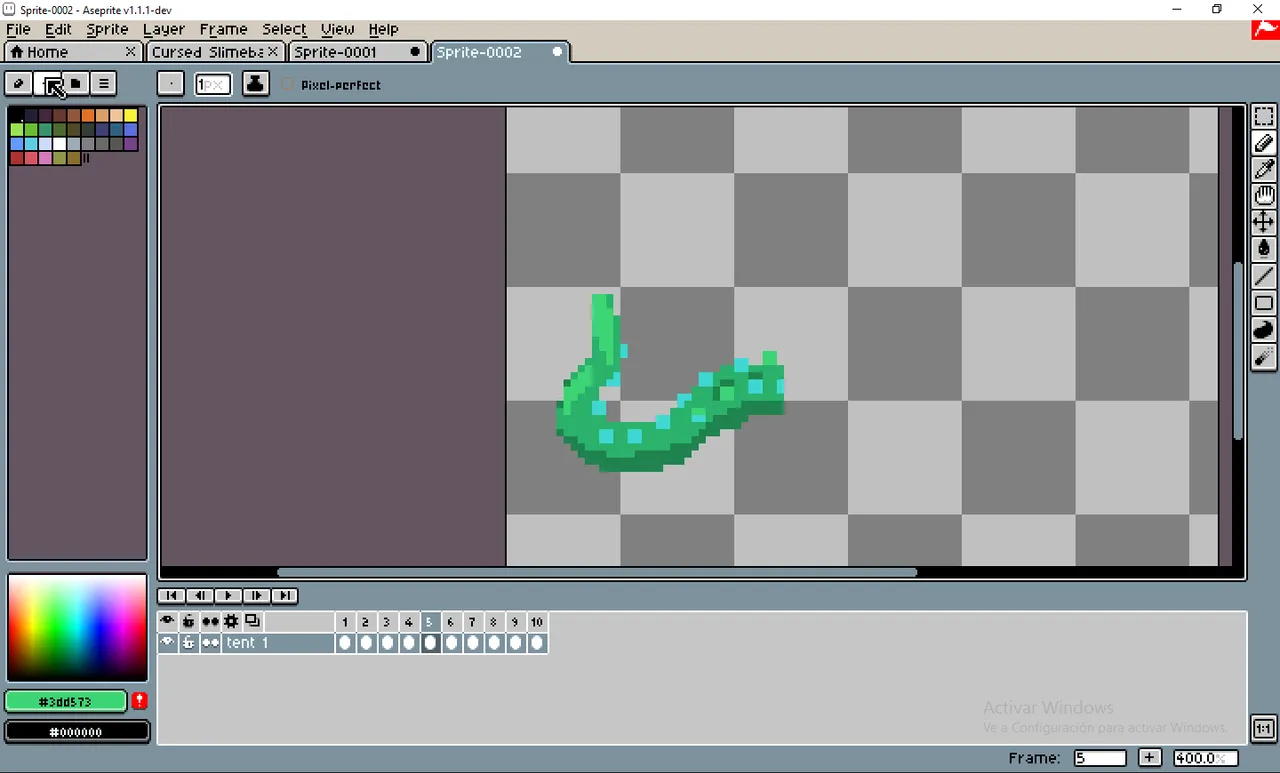Open the View menu
1280x773 pixels.
coord(337,29)
